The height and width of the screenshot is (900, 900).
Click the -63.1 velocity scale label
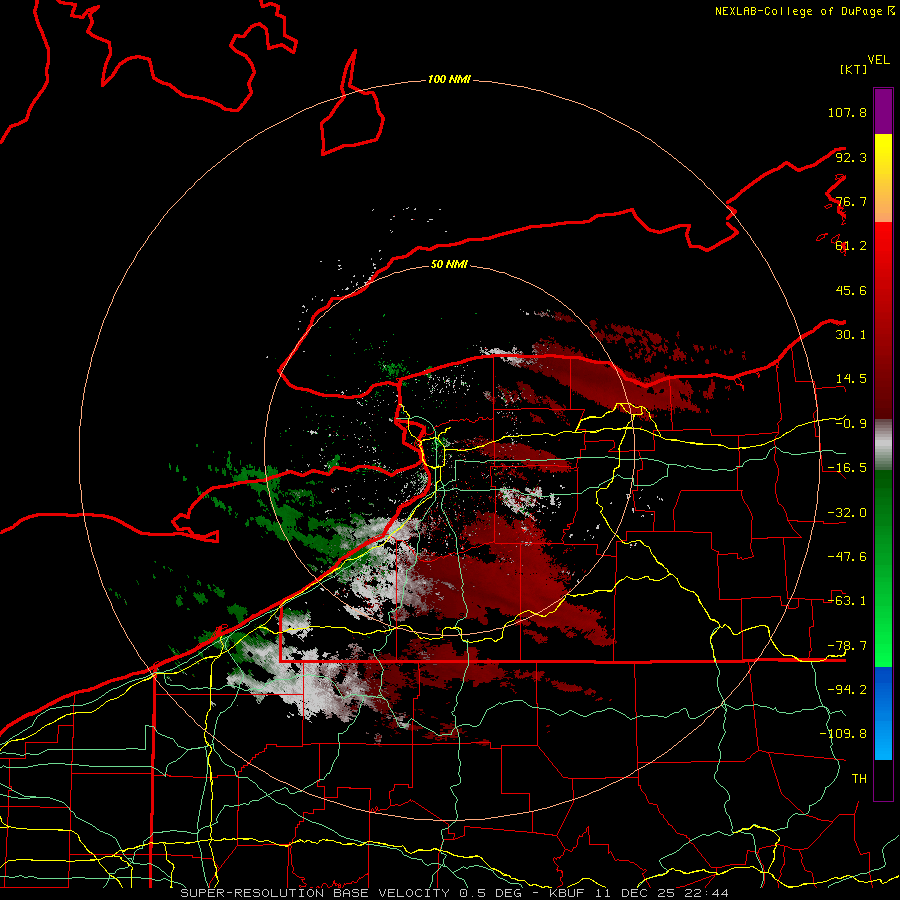[x=847, y=601]
